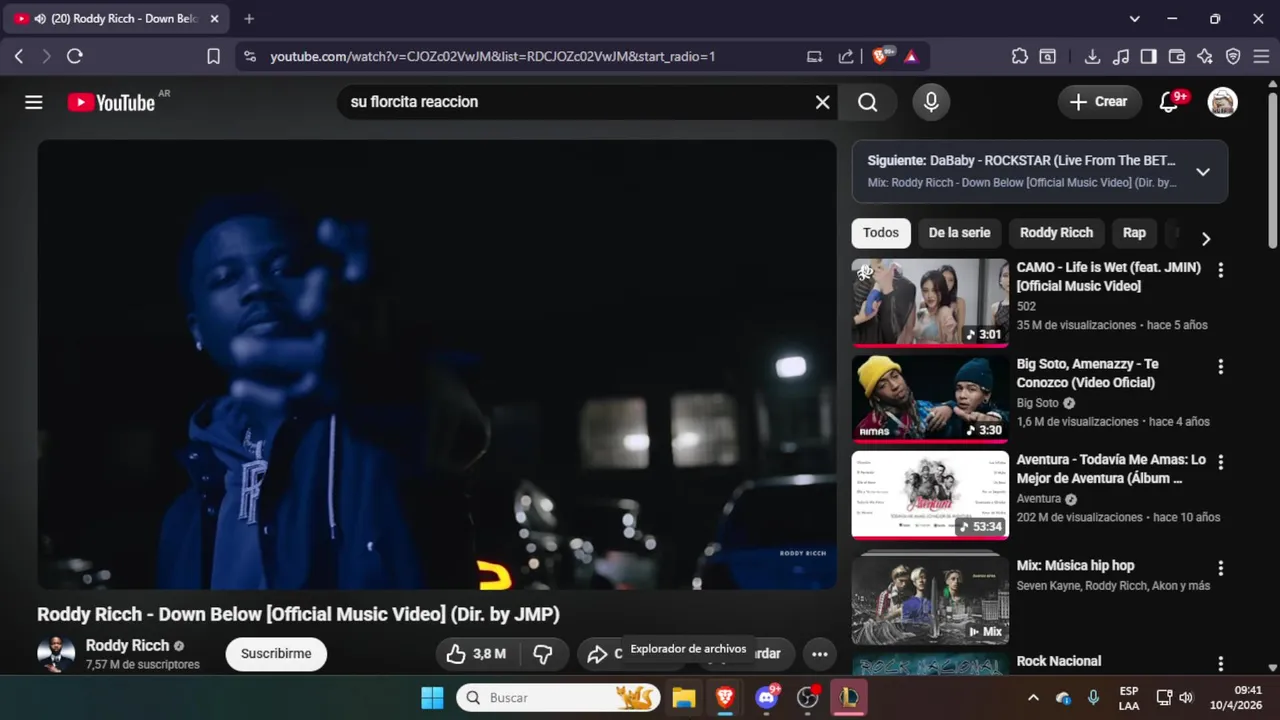This screenshot has width=1280, height=720.
Task: Open League of Legends taskbar icon
Action: coord(850,698)
